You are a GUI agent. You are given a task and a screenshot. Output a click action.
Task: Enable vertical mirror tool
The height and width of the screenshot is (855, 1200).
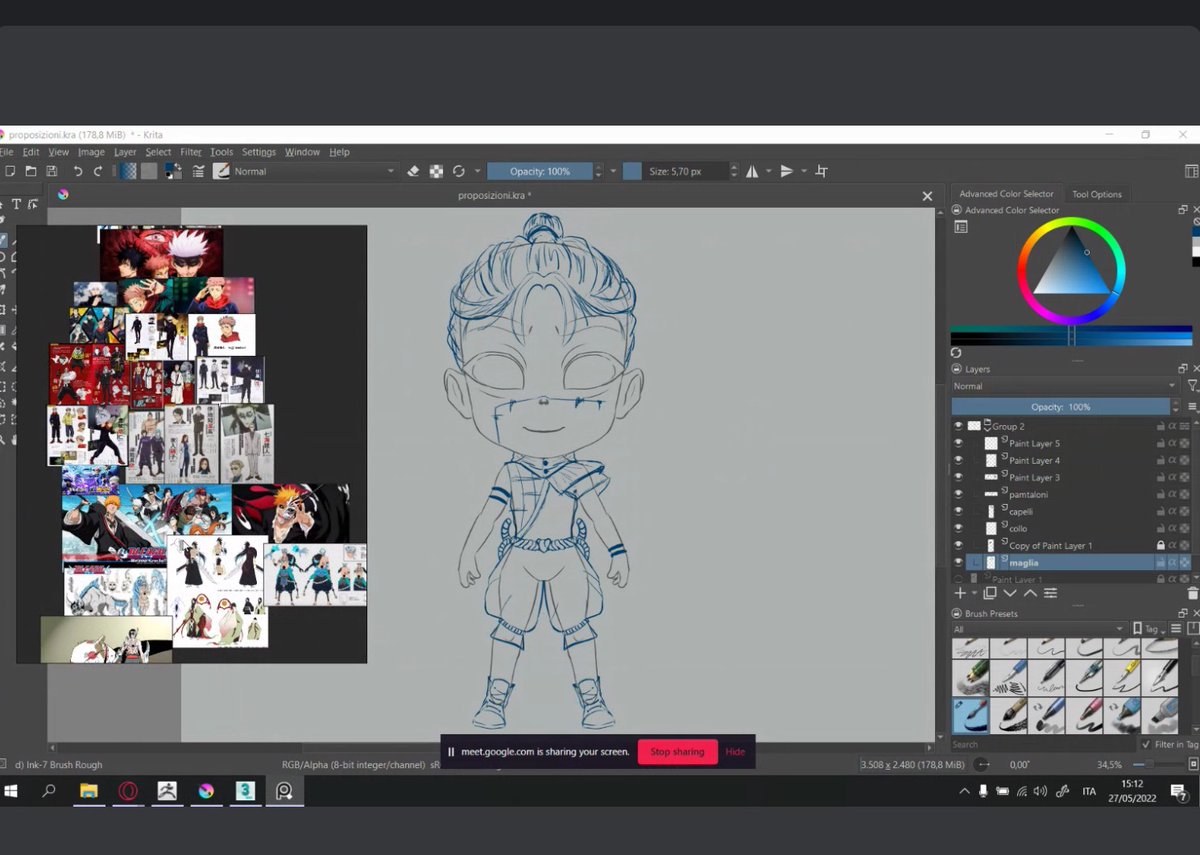(x=787, y=171)
